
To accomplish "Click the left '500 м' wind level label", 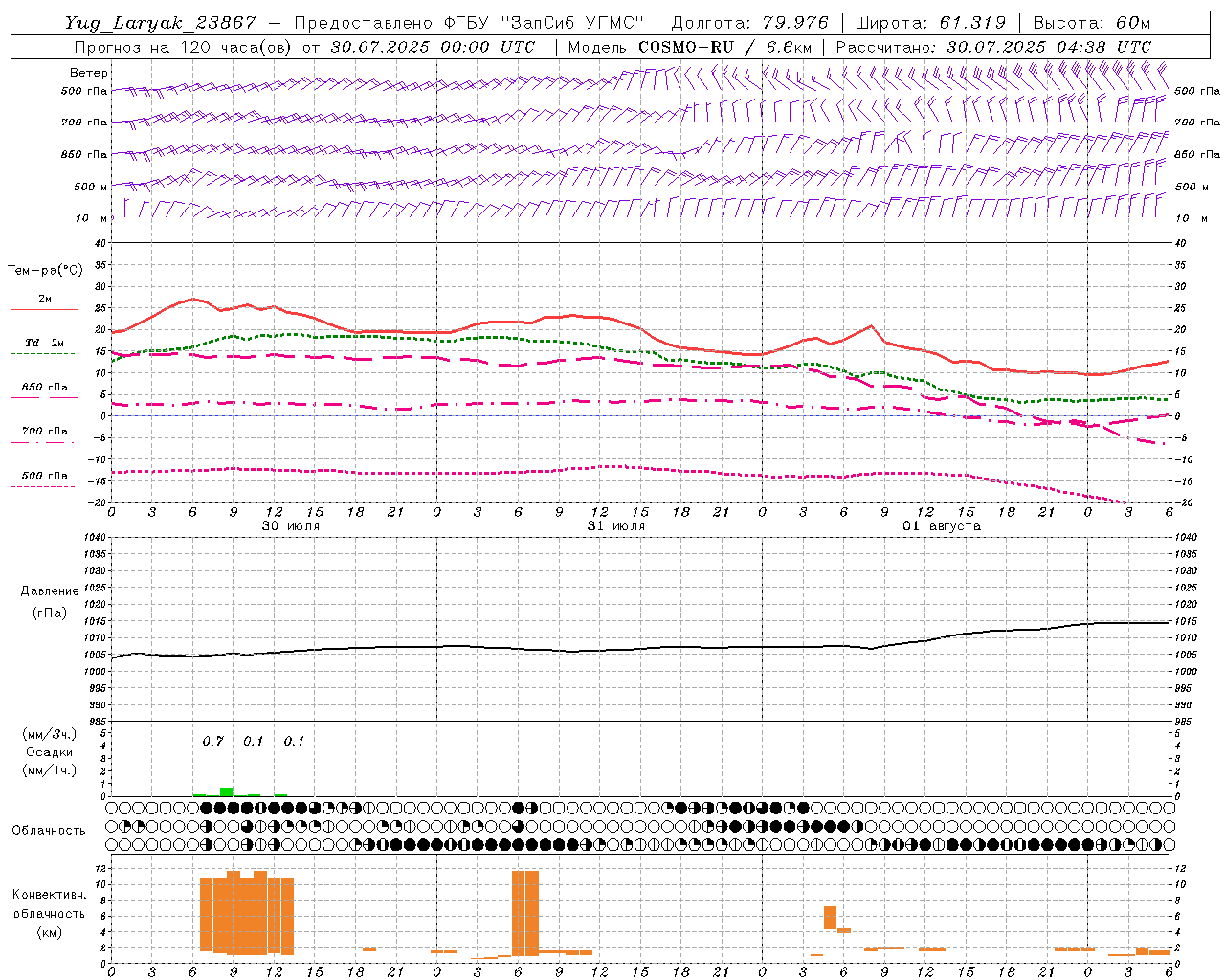I will 91,187.
